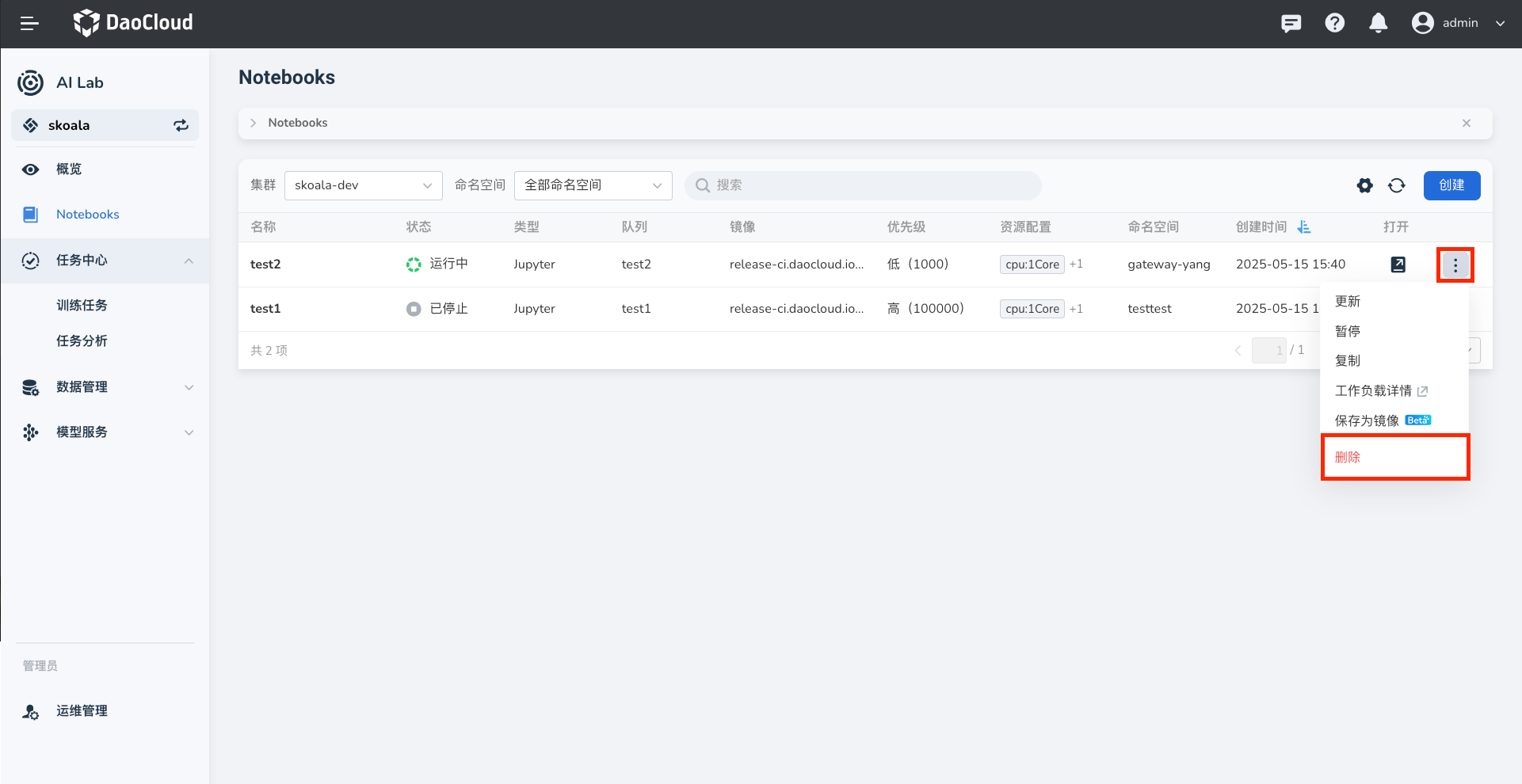
Task: Toggle sort order on 创建时间 column
Action: click(x=1303, y=227)
